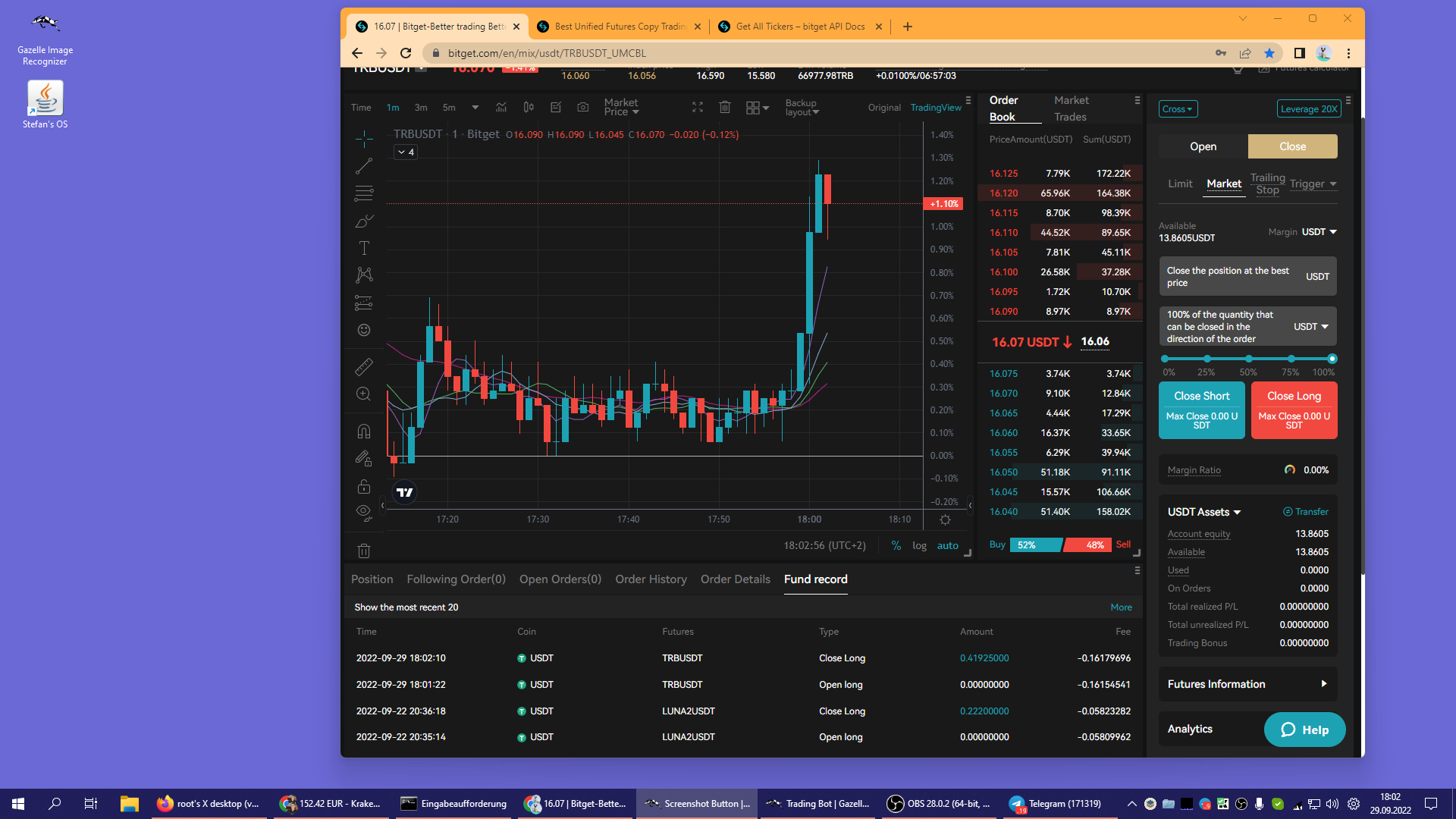Click the magnet snap tool
Screen dimensions: 1456x819
click(364, 431)
